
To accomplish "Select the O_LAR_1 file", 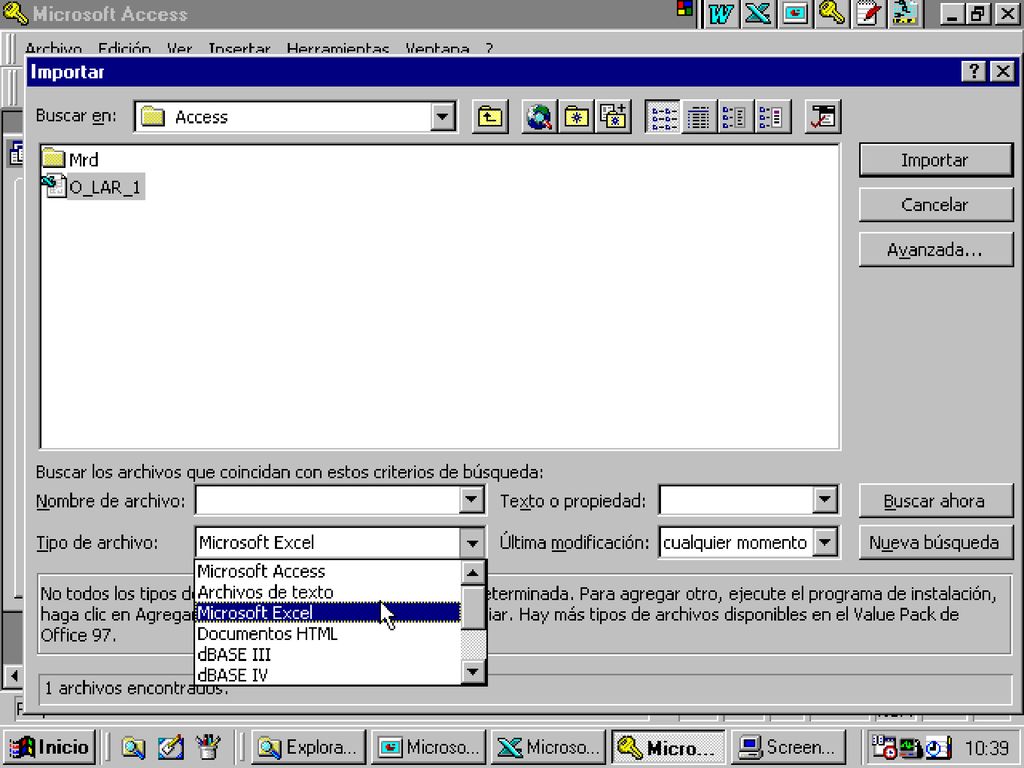I will coord(92,187).
